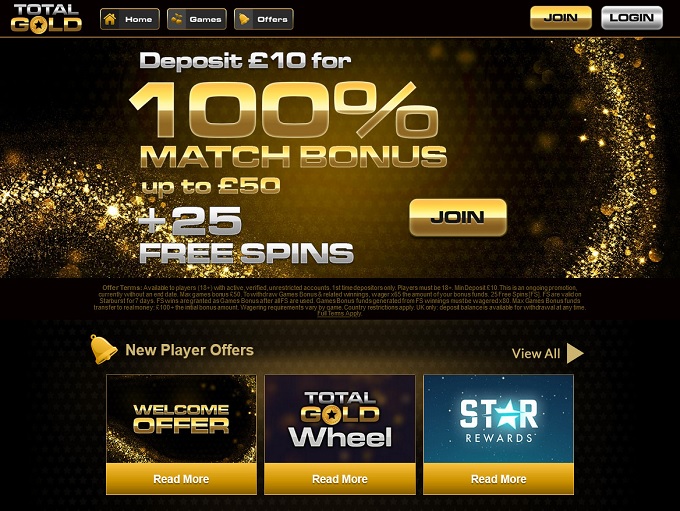Open the Star Rewards thumbnail

[x=499, y=419]
